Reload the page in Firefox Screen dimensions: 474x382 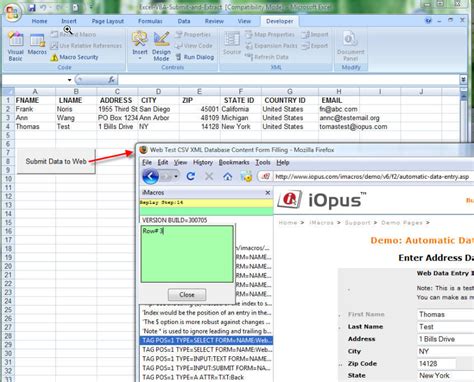[191, 176]
